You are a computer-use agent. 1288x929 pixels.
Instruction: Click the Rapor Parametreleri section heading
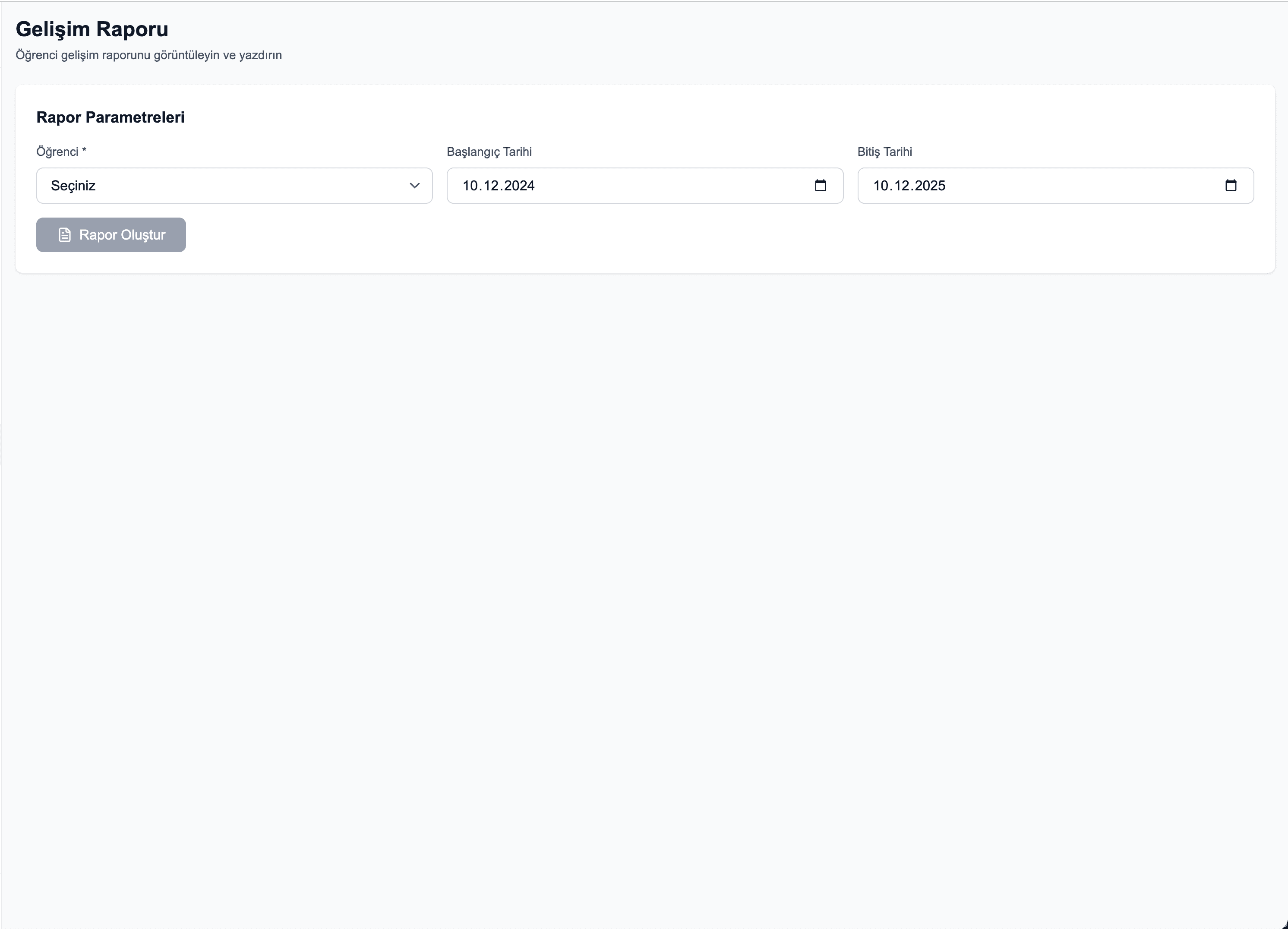click(x=110, y=117)
